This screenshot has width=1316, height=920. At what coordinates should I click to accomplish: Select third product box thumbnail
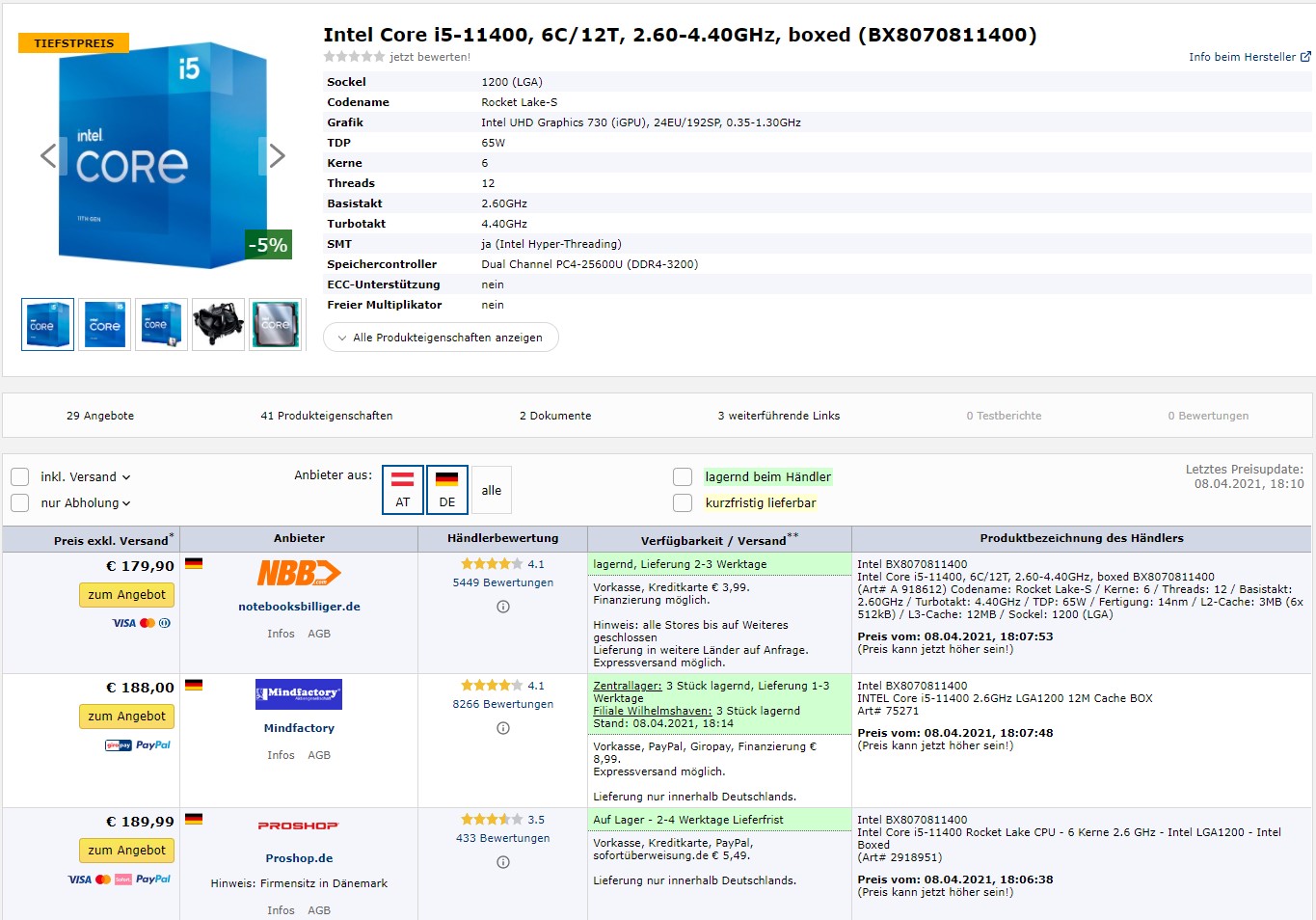point(161,324)
